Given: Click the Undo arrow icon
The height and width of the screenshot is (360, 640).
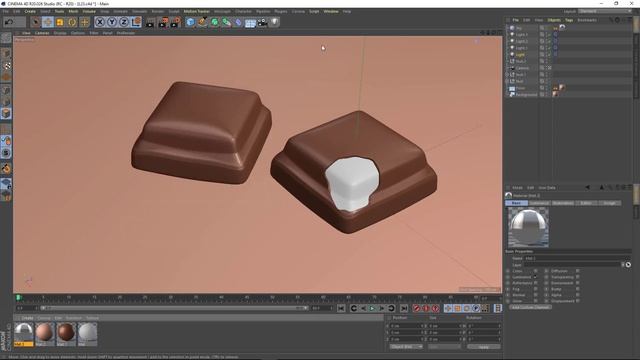Looking at the screenshot, I should [9, 22].
